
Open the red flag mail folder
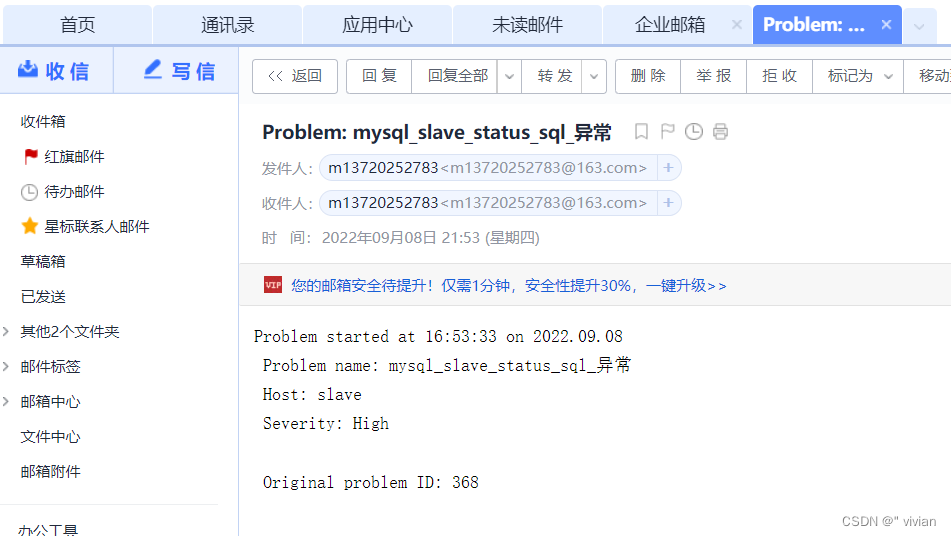(63, 157)
